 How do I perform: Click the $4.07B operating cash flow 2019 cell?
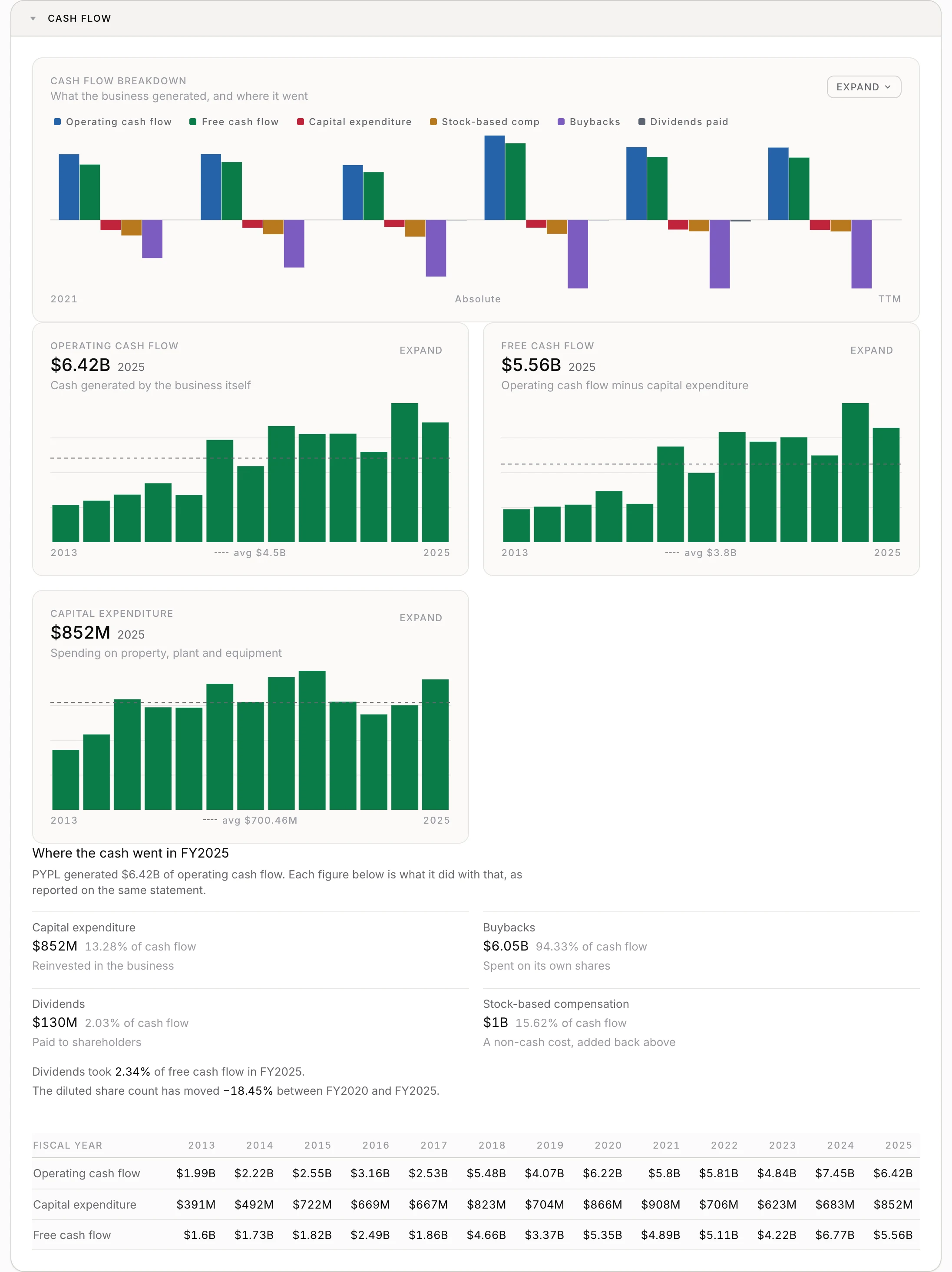pos(544,1173)
